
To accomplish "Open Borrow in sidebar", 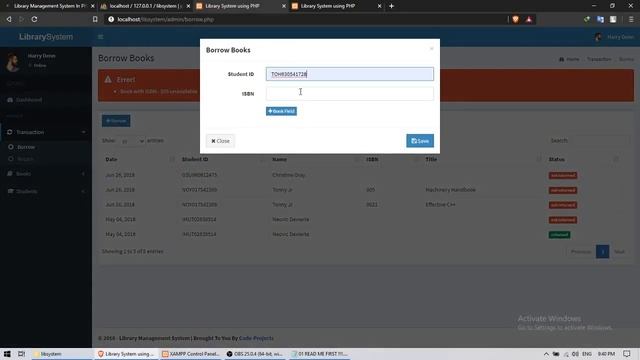I will coord(26,147).
